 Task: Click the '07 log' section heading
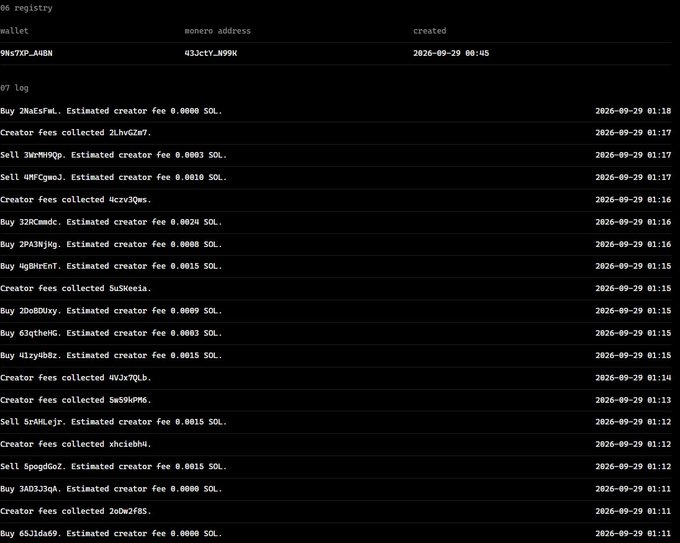click(x=14, y=88)
